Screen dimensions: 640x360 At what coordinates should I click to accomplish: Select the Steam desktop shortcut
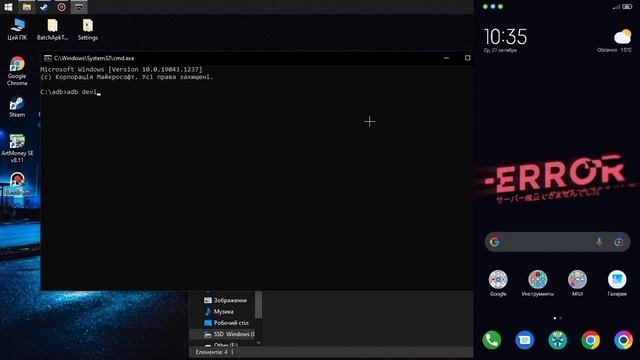pyautogui.click(x=17, y=107)
